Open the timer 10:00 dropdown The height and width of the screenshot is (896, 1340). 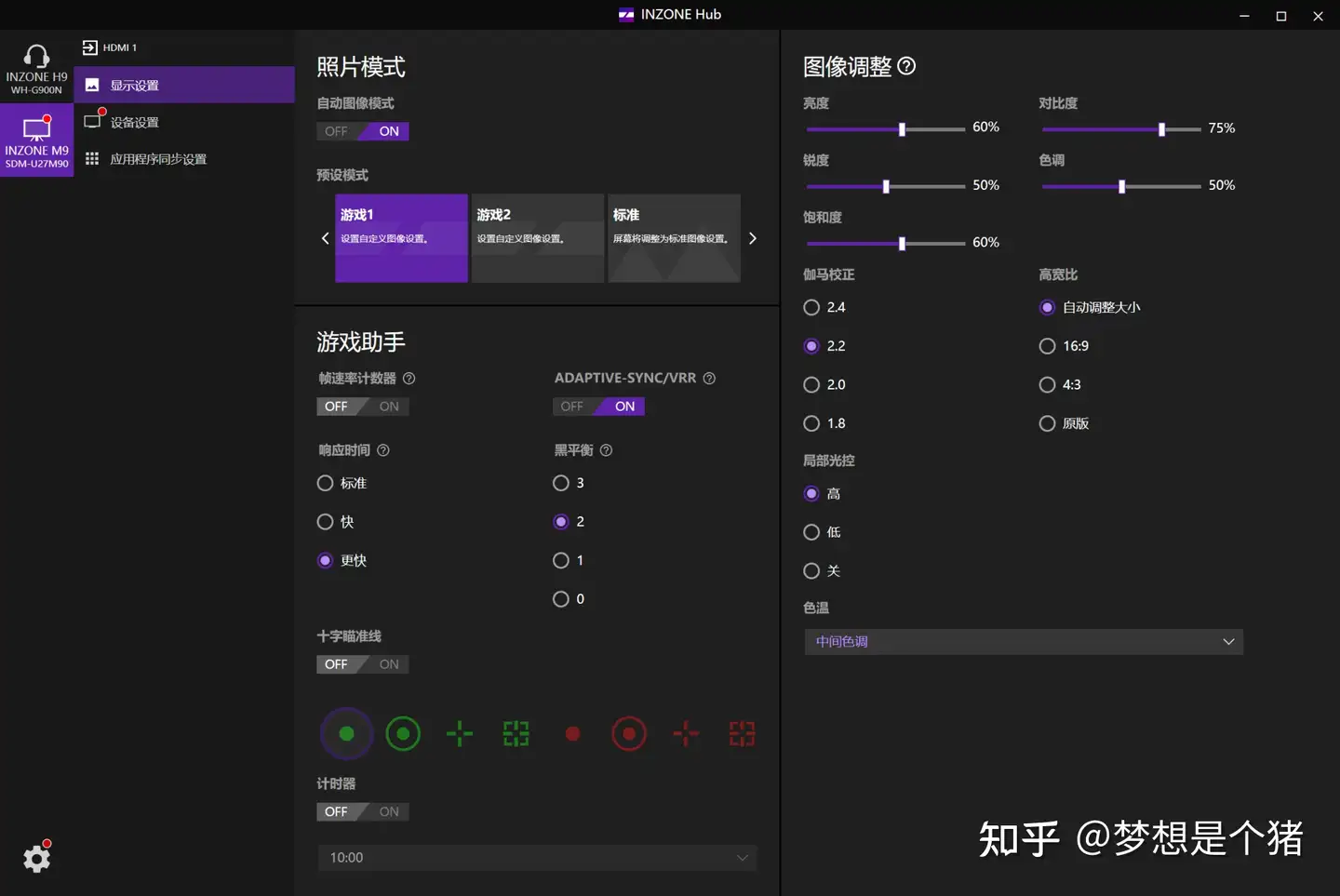[538, 858]
